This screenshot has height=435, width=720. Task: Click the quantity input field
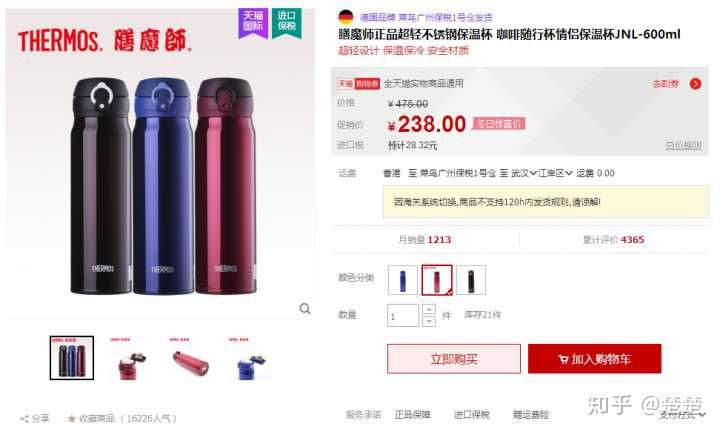pos(403,316)
